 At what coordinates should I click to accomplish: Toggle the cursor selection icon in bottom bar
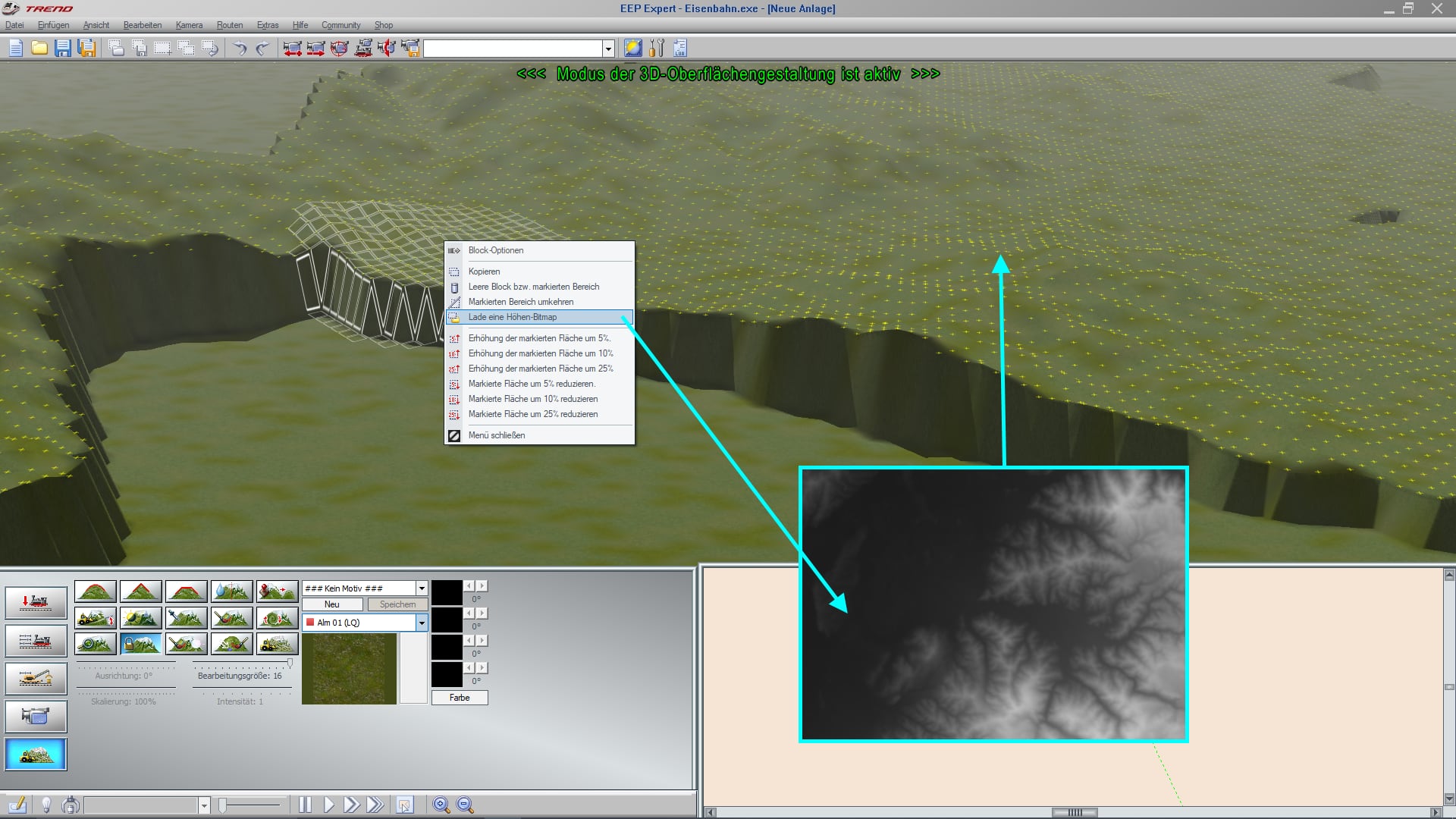click(x=405, y=805)
